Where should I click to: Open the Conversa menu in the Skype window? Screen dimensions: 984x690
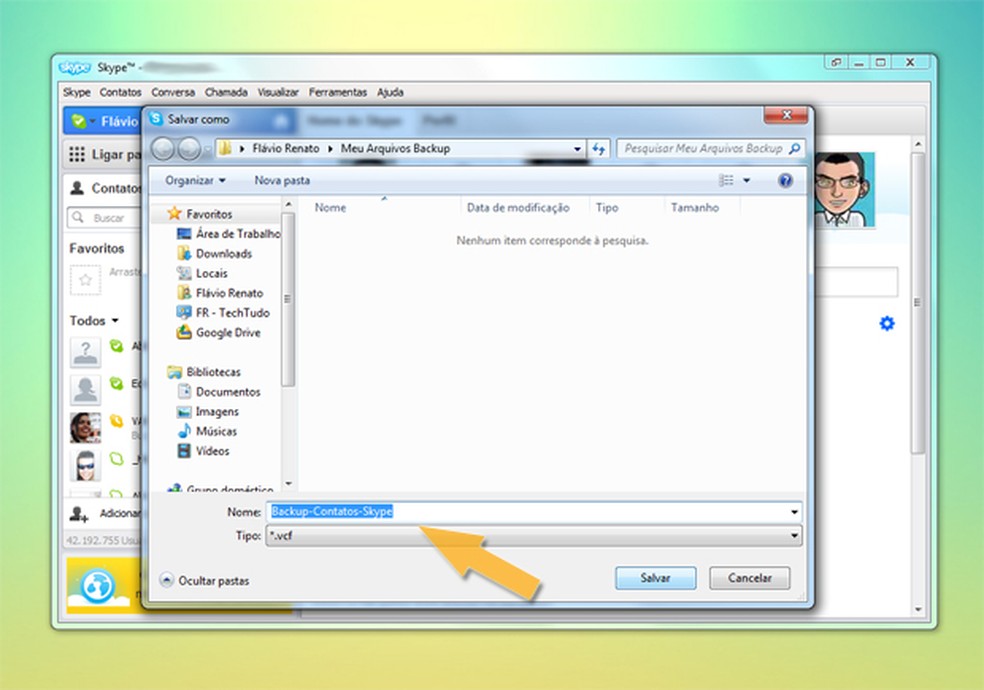[173, 92]
